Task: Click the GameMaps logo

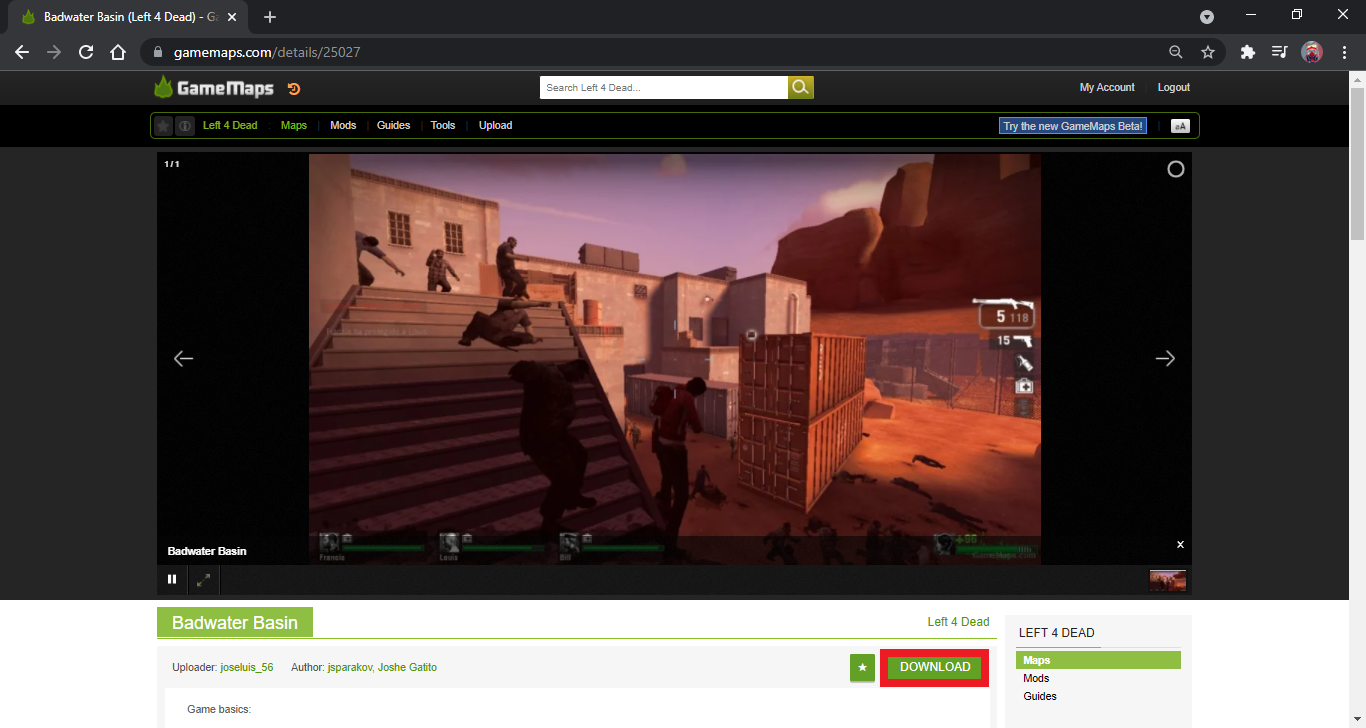Action: pos(214,88)
